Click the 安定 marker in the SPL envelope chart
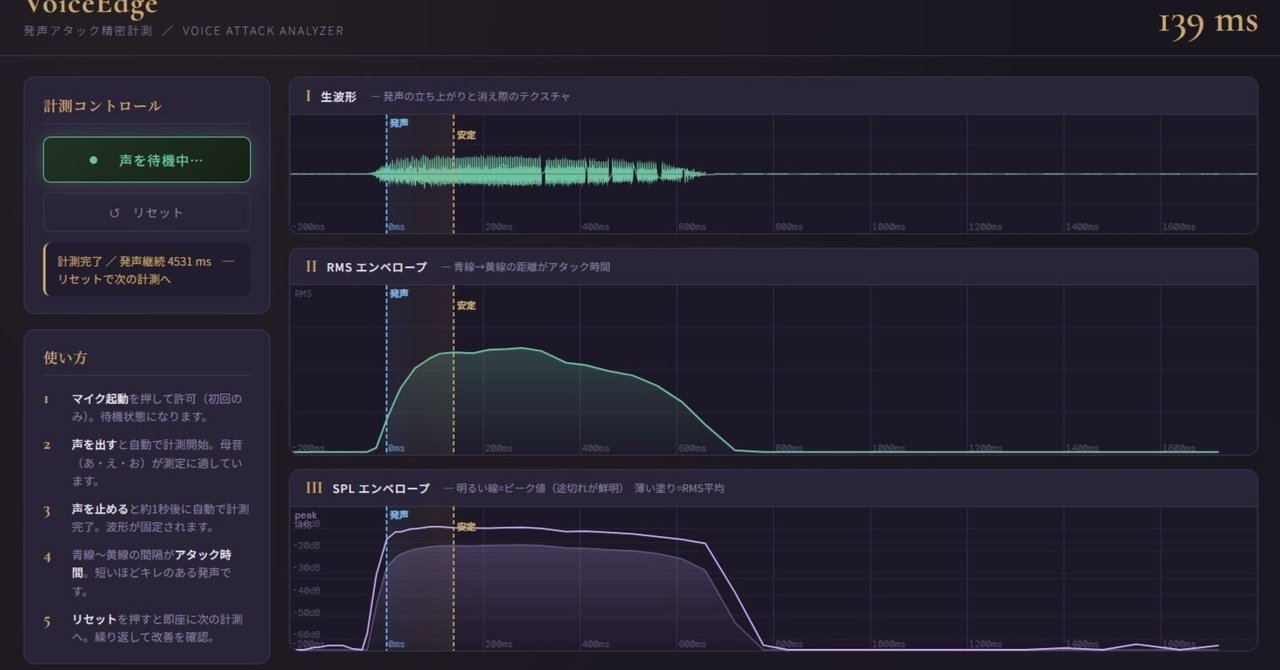The height and width of the screenshot is (670, 1280). 466,527
